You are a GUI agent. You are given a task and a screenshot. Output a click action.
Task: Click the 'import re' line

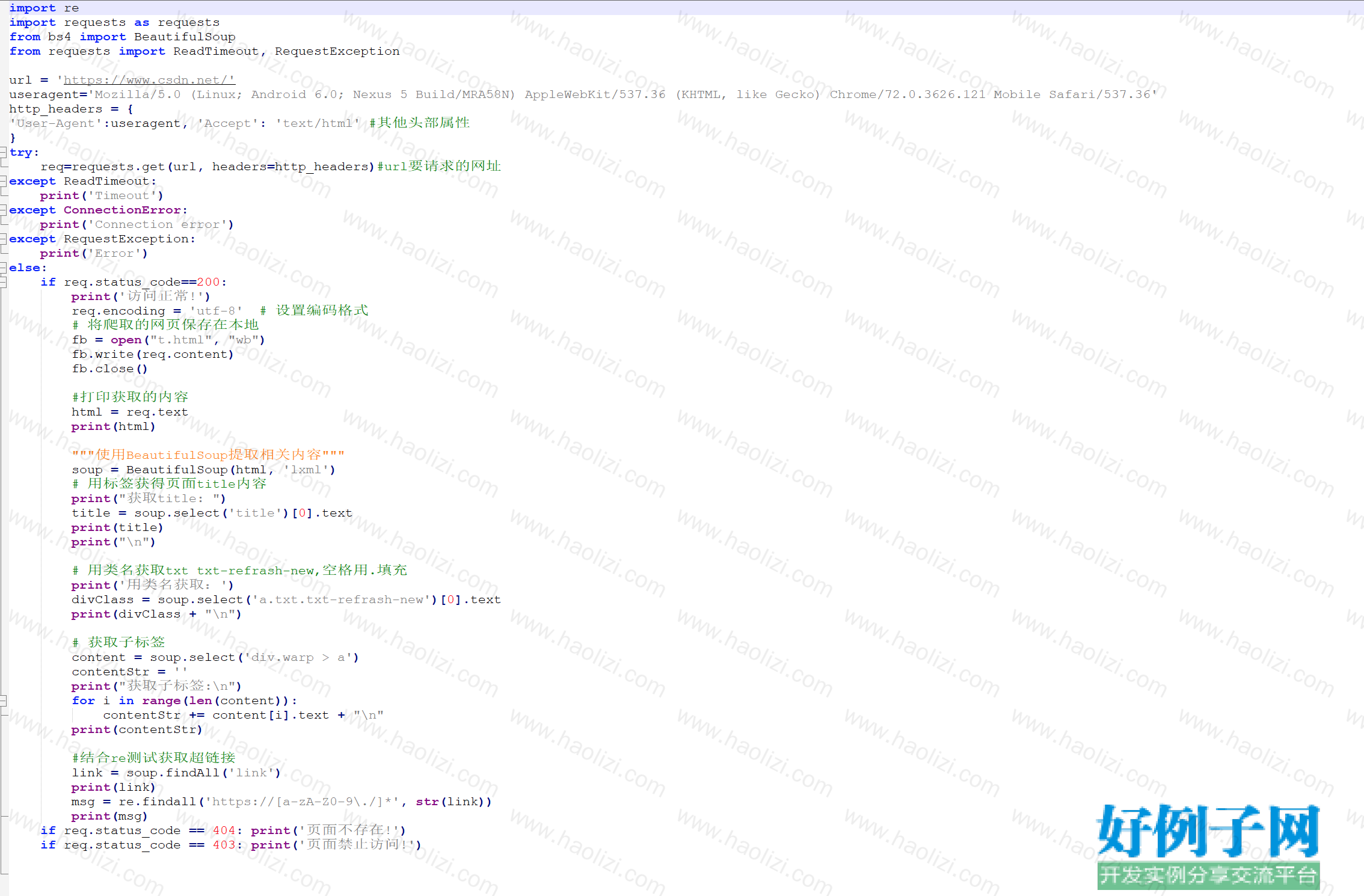(x=44, y=8)
